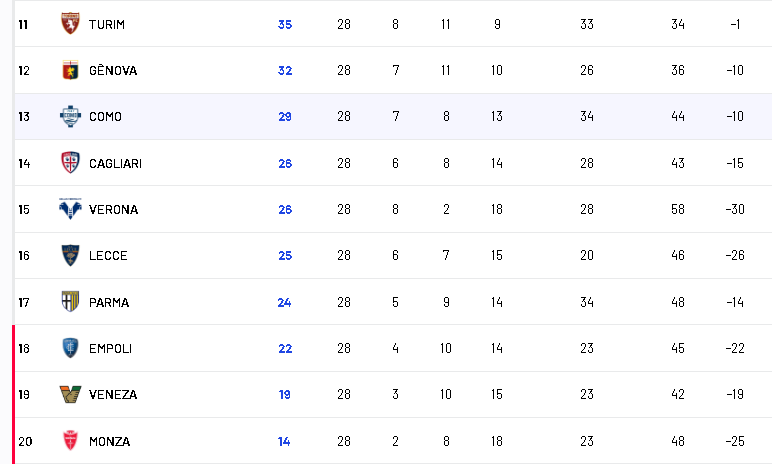Click Empoli's position number 18
This screenshot has height=464, width=772.
(24, 349)
